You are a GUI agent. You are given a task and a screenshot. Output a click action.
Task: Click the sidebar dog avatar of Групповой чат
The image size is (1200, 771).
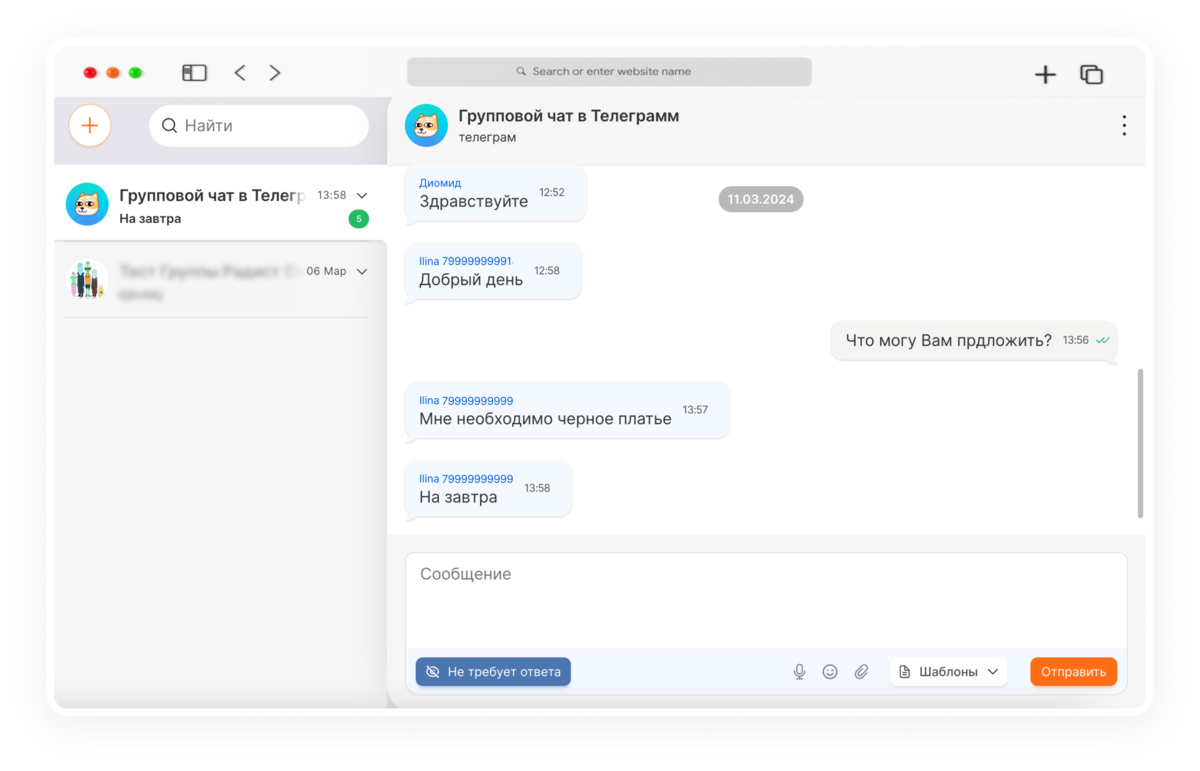[x=87, y=204]
